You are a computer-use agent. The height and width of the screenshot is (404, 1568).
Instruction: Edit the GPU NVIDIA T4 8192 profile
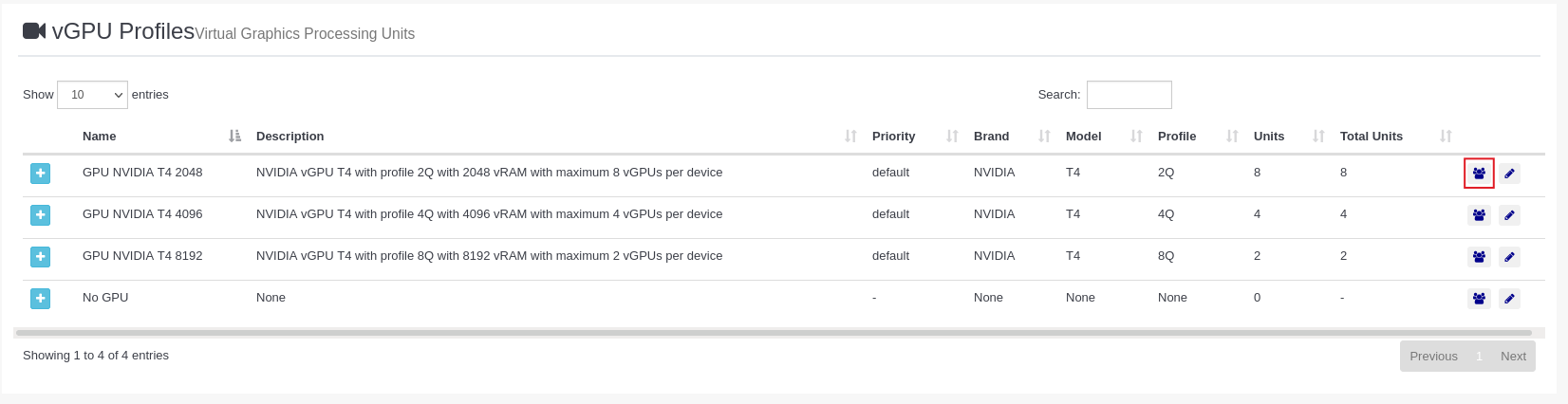click(1509, 257)
